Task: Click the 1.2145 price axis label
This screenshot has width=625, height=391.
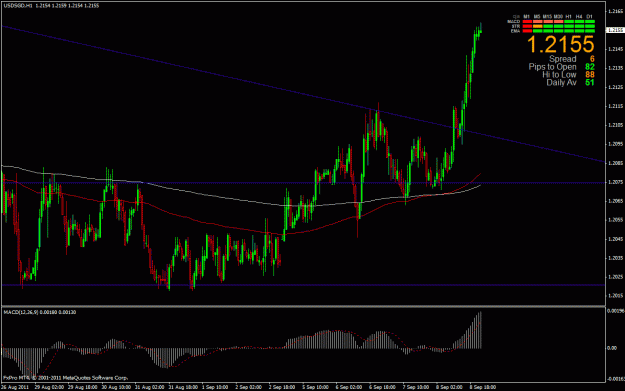Action: point(616,49)
